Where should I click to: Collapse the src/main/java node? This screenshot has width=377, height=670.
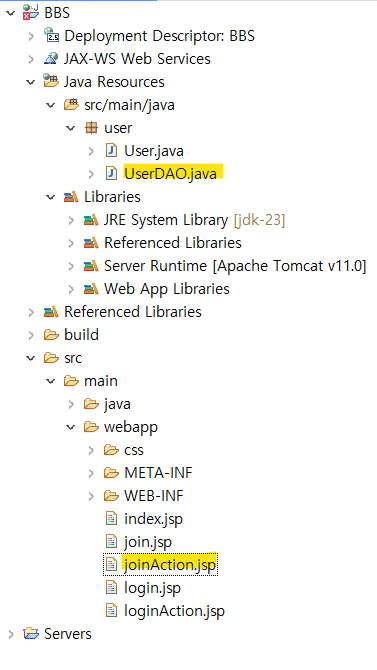(51, 105)
